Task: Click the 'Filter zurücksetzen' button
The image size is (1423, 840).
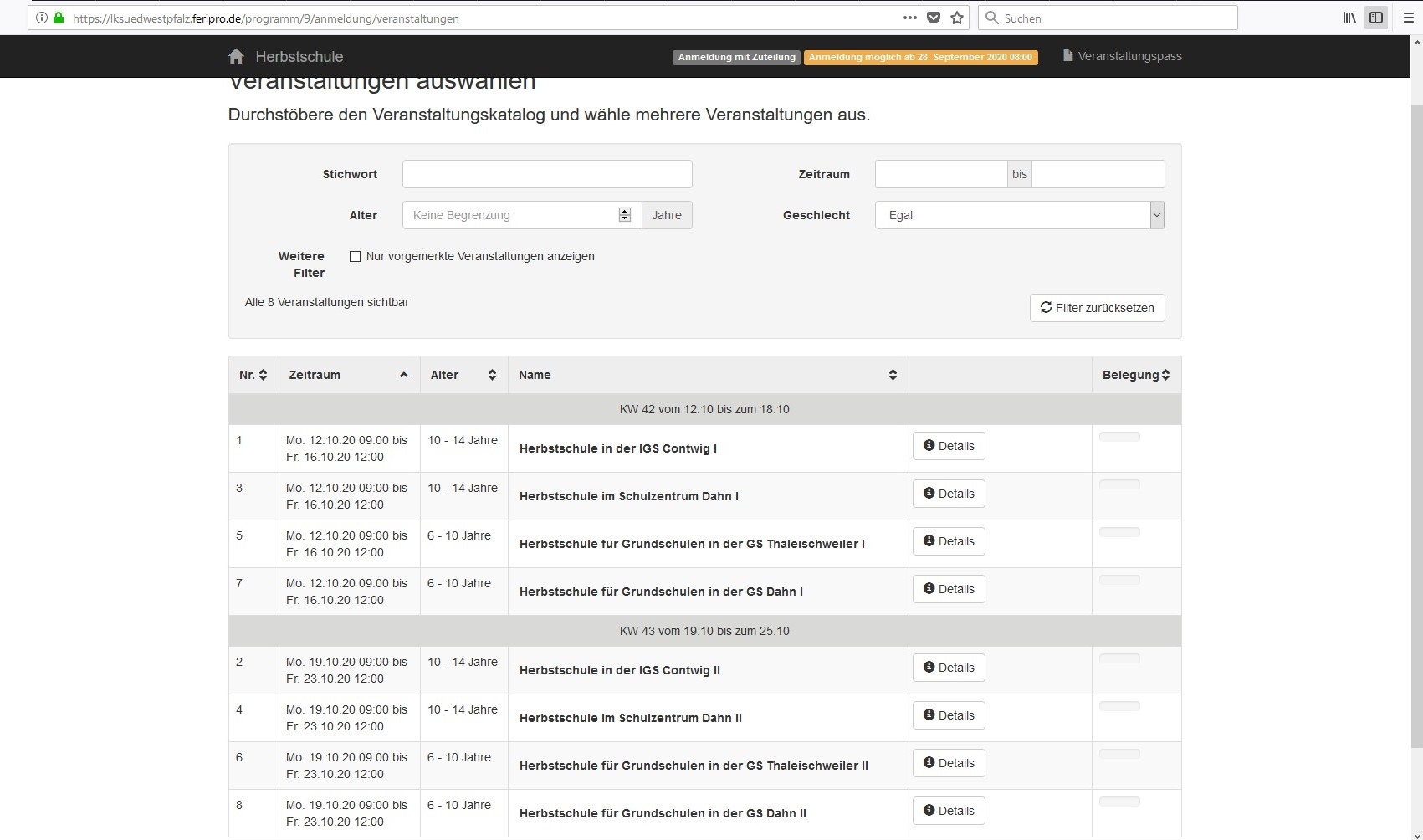Action: pyautogui.click(x=1097, y=308)
